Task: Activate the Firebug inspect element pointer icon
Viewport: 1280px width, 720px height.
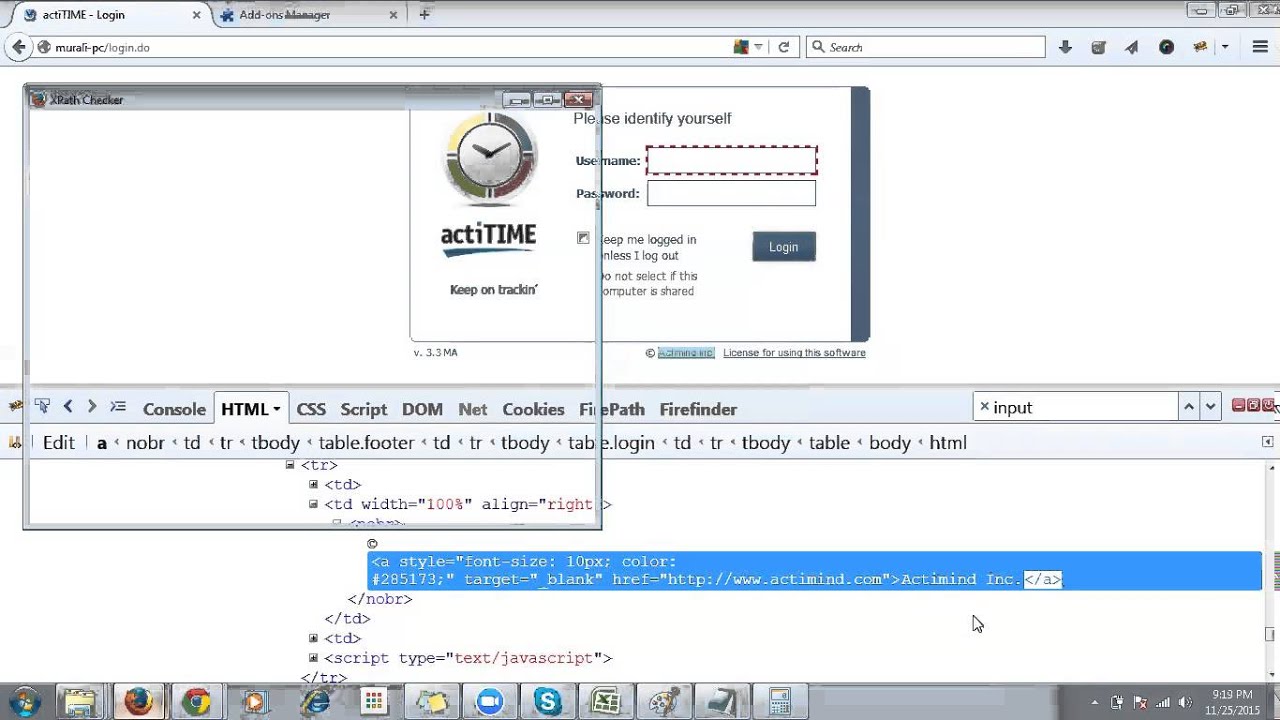Action: click(42, 406)
